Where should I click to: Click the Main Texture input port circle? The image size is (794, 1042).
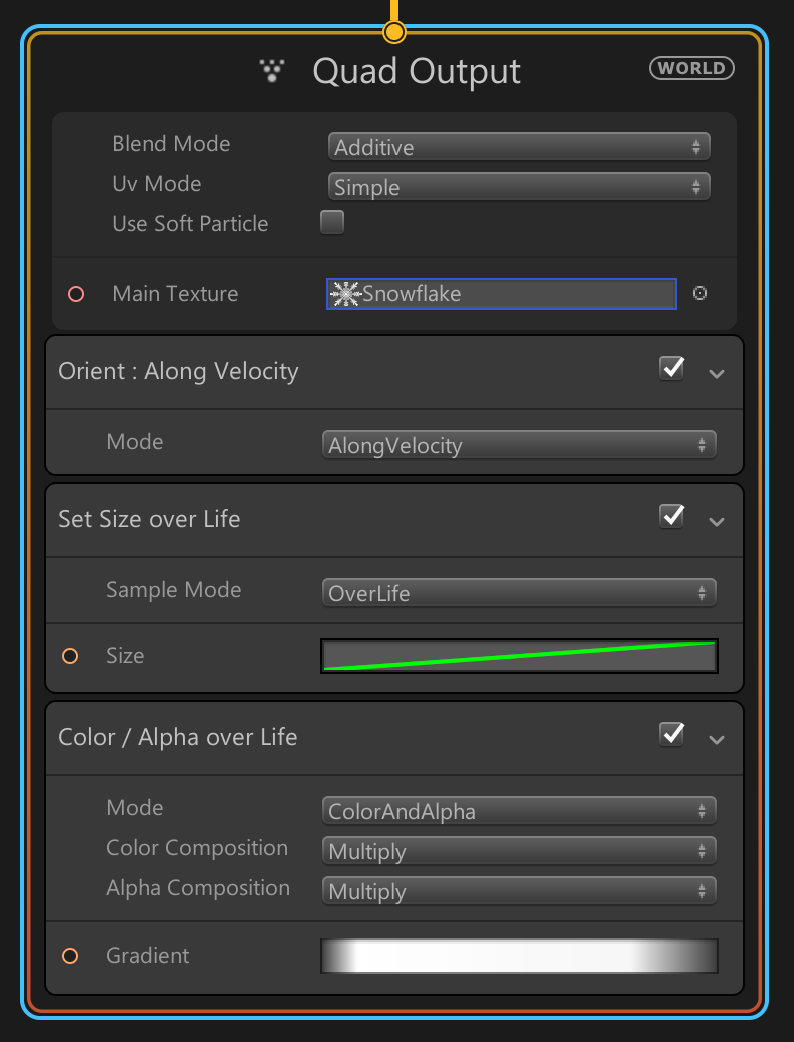point(75,294)
